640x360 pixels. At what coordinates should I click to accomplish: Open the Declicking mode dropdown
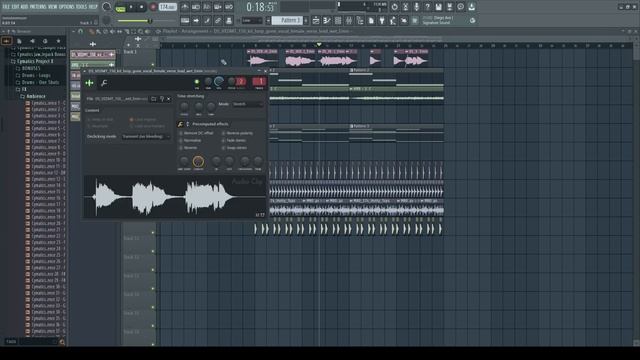pyautogui.click(x=146, y=137)
